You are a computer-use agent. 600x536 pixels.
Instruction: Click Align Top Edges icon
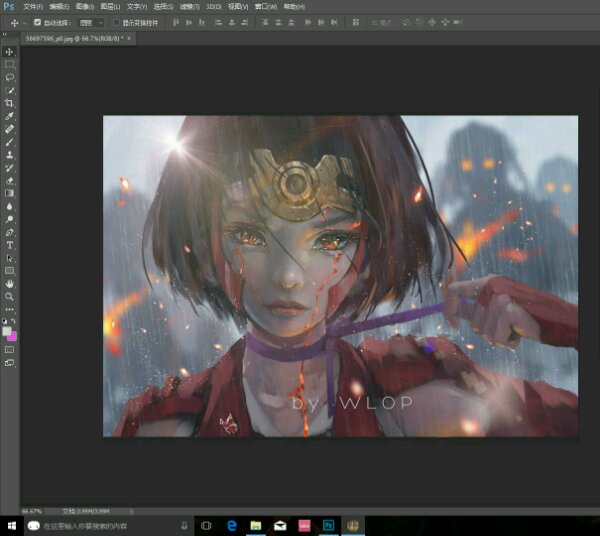pyautogui.click(x=176, y=23)
